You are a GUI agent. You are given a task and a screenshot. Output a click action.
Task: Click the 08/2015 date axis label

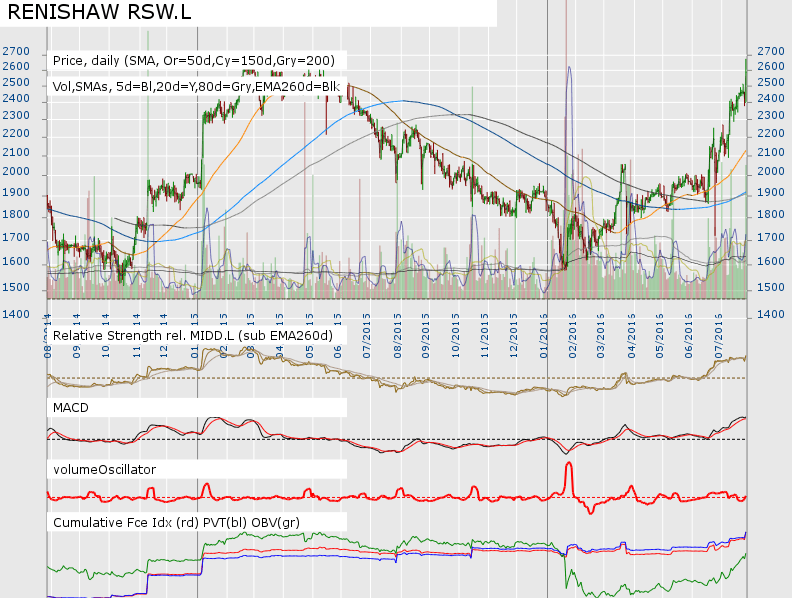coord(399,336)
